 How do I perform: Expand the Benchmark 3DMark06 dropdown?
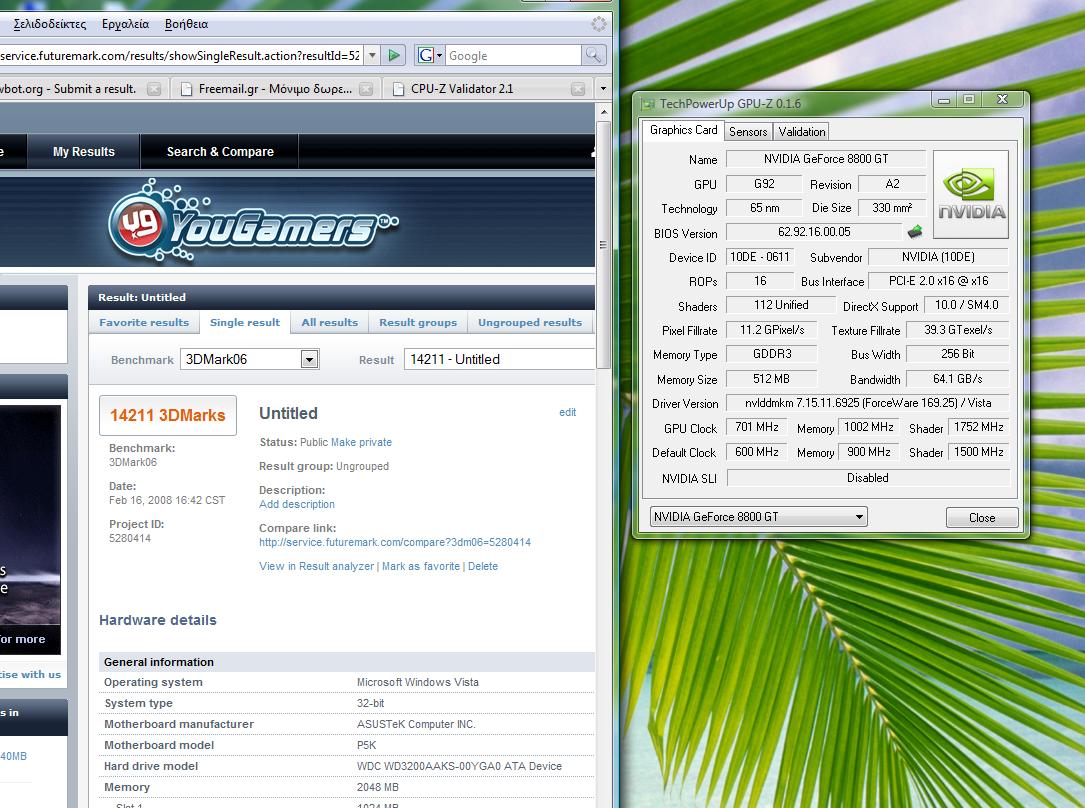tap(309, 359)
